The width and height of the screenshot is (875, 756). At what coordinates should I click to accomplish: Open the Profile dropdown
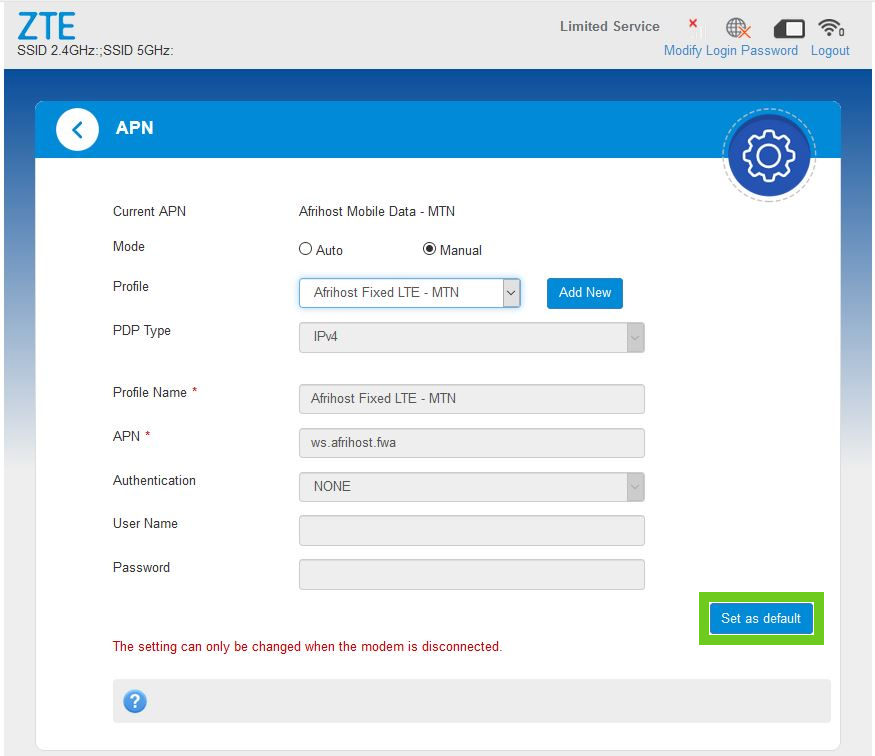pos(409,293)
